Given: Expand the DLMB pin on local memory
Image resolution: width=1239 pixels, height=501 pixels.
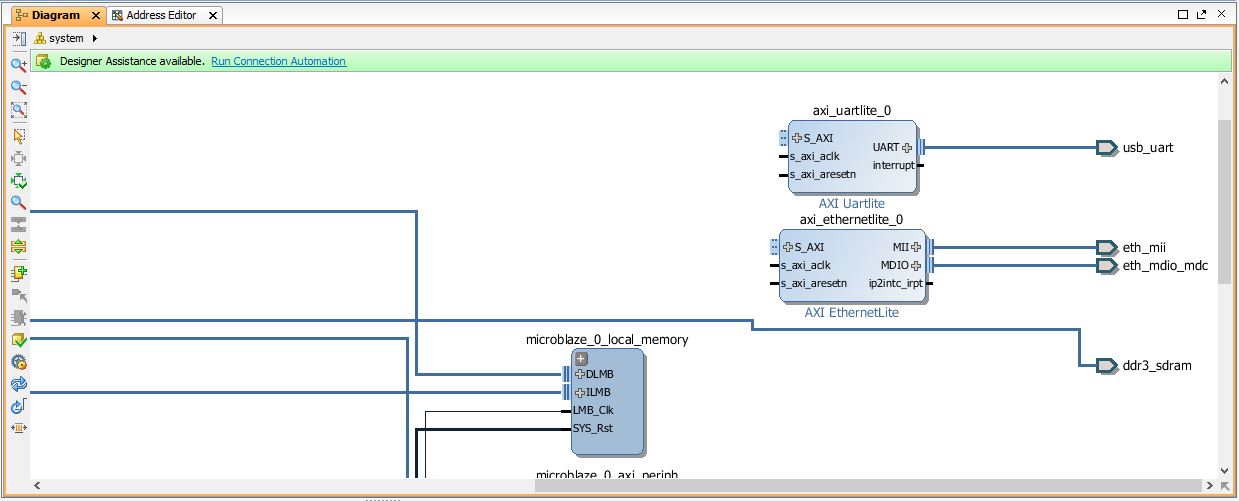Looking at the screenshot, I should click(x=579, y=374).
